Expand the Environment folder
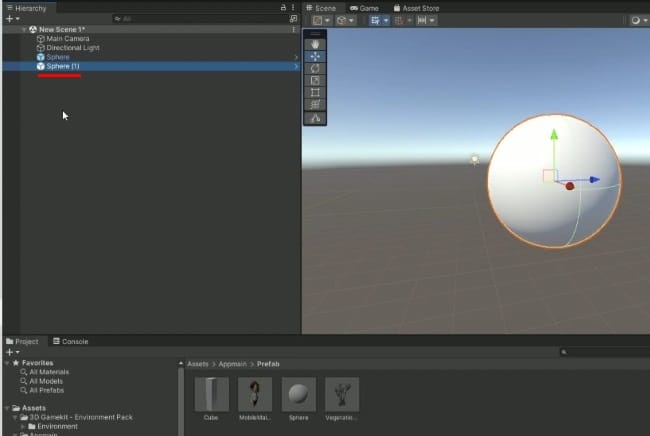Viewport: 650px width, 436px height. click(23, 426)
